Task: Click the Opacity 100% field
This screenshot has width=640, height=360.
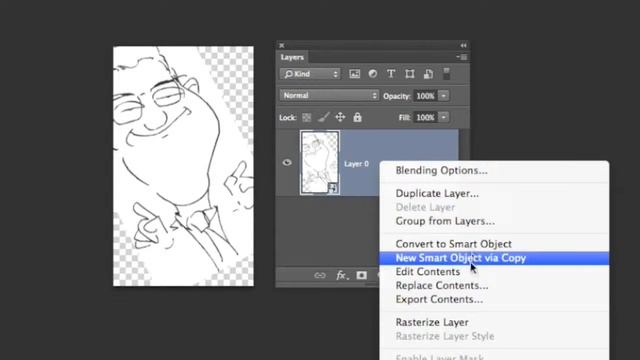Action: click(x=425, y=96)
